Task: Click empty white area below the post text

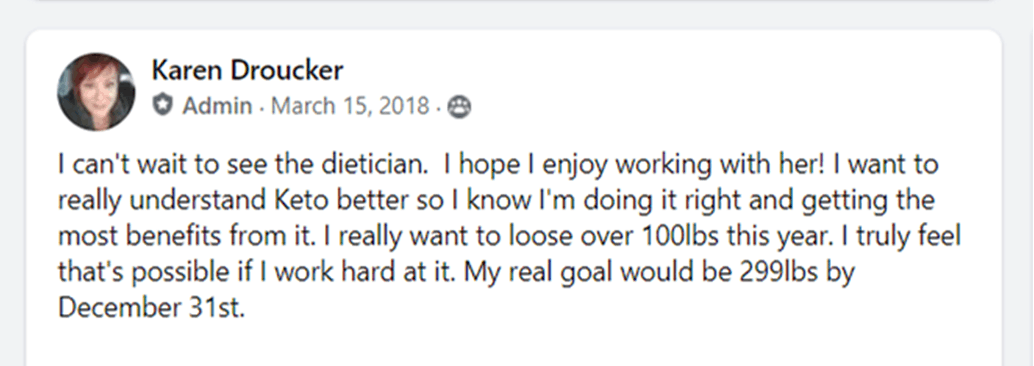Action: pos(514,343)
